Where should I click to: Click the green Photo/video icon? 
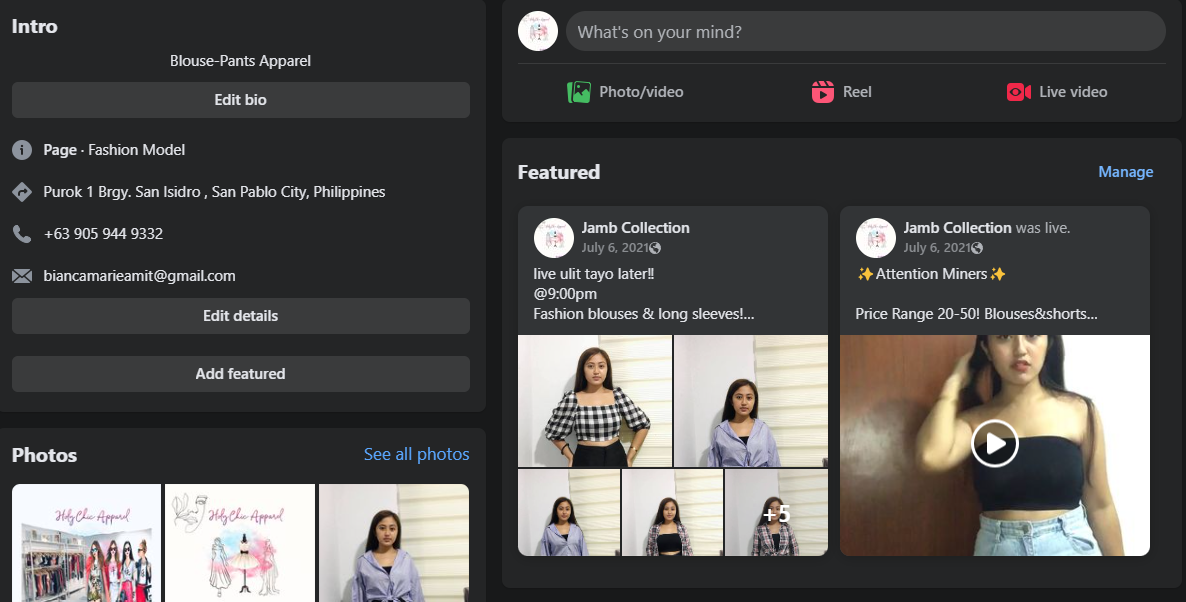(579, 92)
